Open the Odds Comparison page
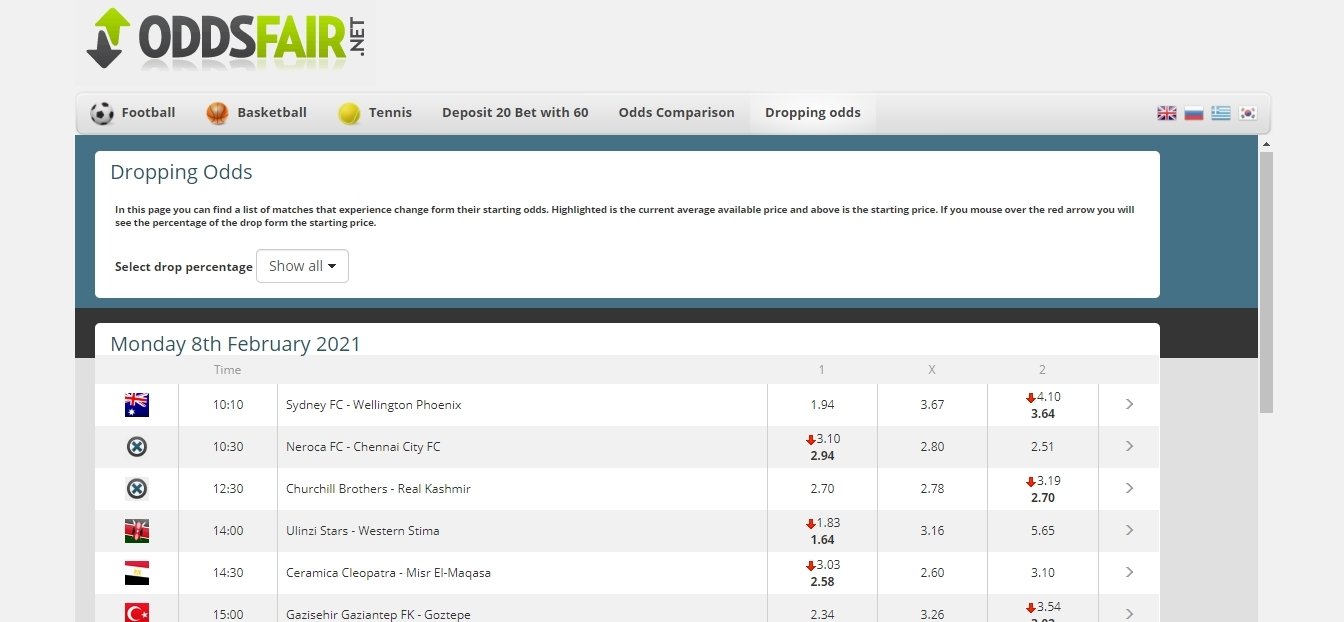Screen dimensions: 1344x622 (676, 113)
